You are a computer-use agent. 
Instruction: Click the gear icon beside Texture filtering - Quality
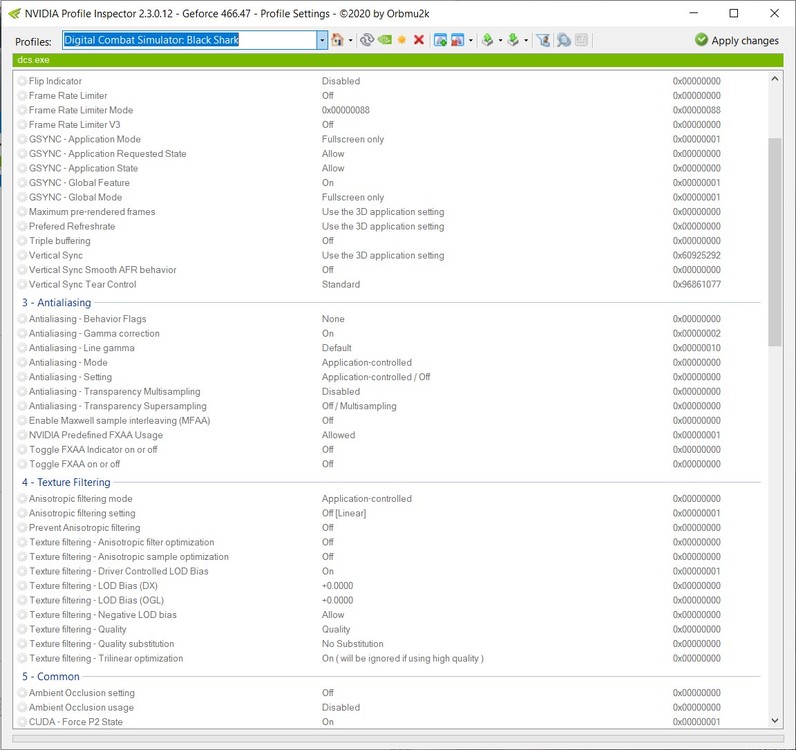[22, 629]
